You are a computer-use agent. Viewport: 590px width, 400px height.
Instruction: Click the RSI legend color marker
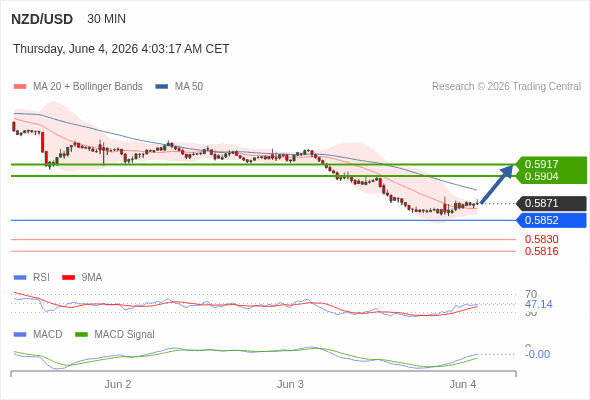coord(20,278)
